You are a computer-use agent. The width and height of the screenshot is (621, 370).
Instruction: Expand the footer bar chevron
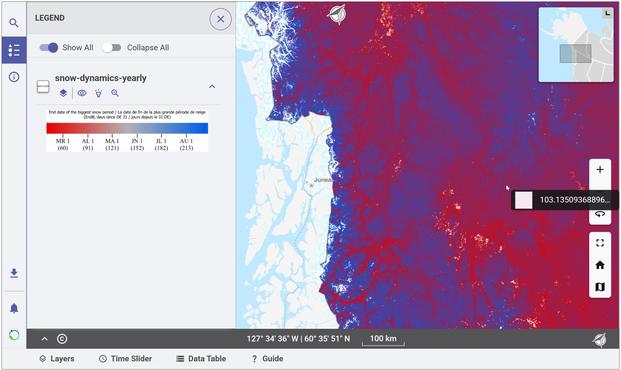tap(44, 339)
